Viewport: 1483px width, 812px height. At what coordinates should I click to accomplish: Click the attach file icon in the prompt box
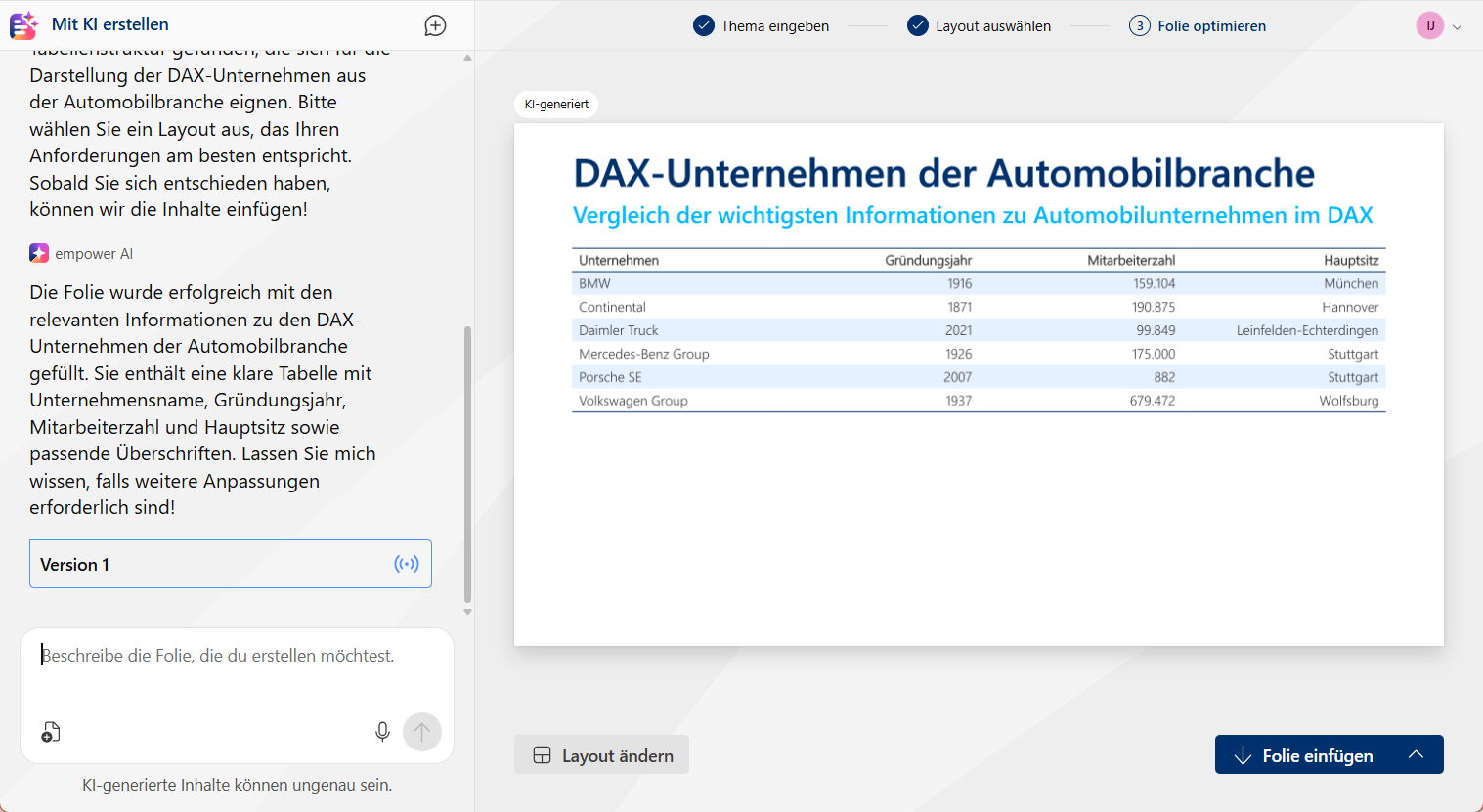point(51,732)
